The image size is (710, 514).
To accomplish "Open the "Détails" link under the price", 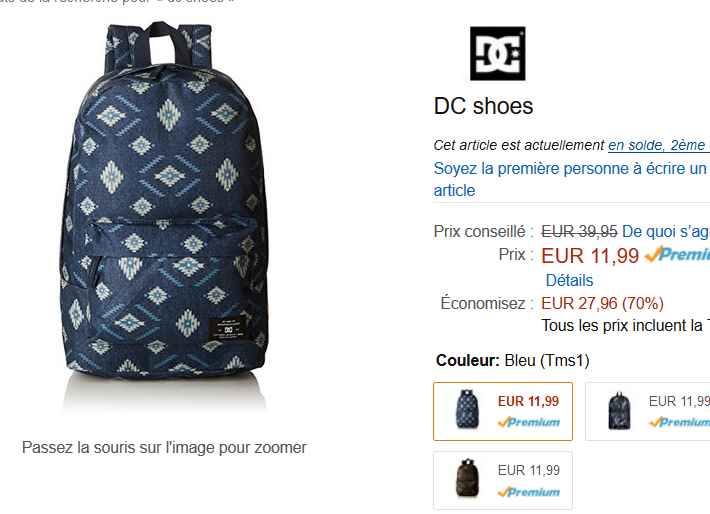I will [x=569, y=280].
